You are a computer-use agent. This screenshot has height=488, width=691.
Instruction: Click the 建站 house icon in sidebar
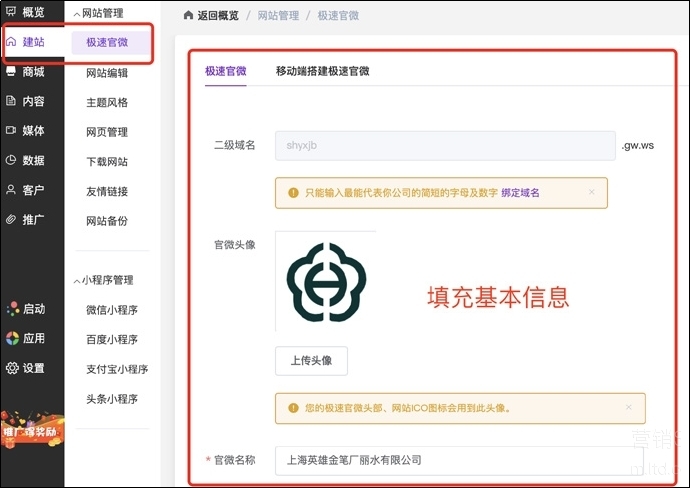11,42
